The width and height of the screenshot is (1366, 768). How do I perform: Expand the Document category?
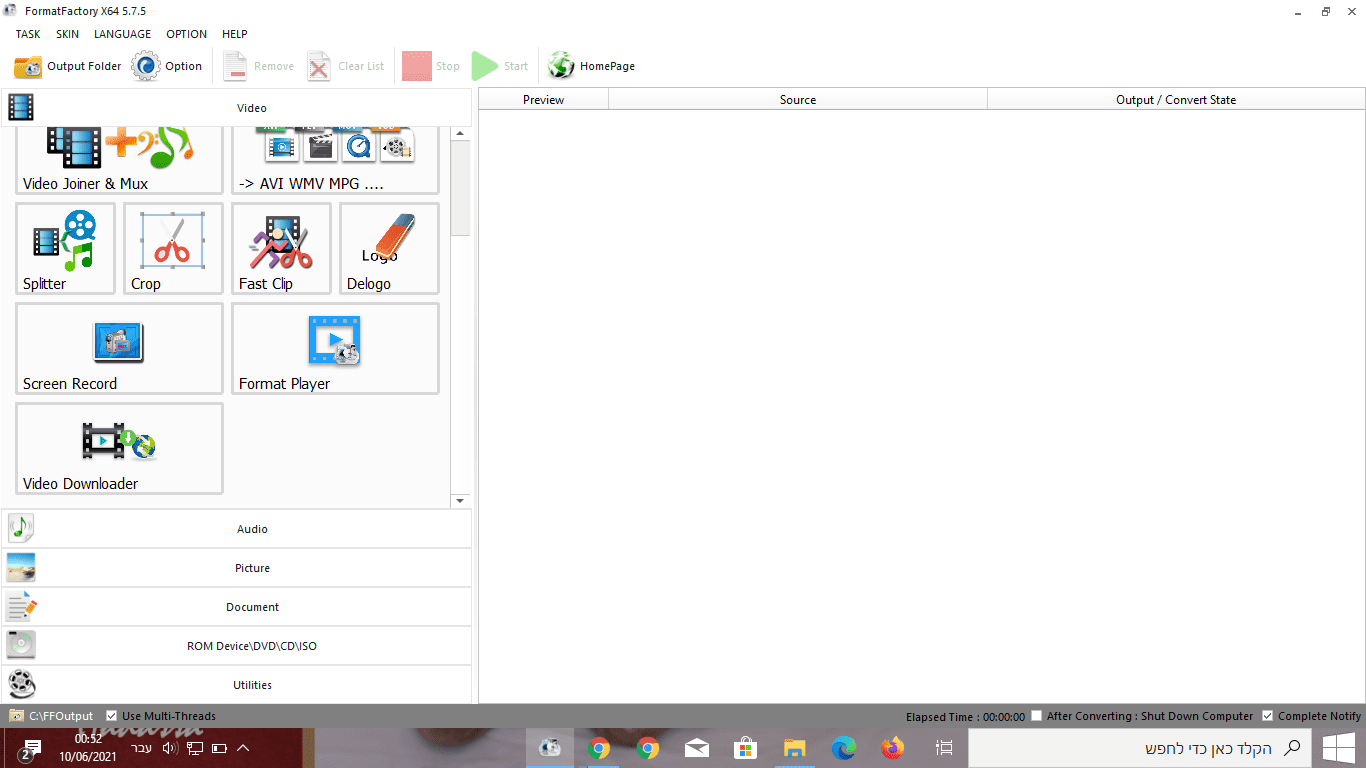pyautogui.click(x=236, y=607)
